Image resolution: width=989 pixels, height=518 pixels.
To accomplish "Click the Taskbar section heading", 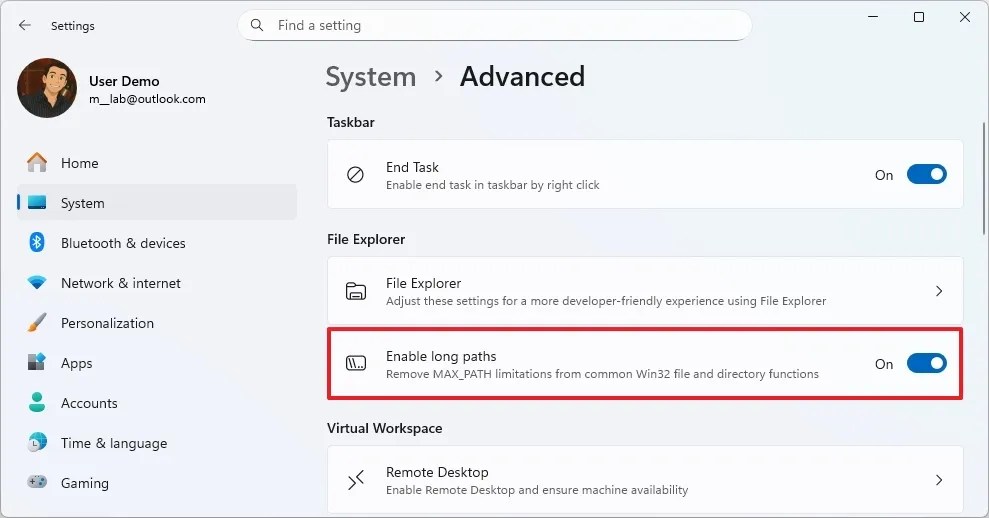I will click(x=351, y=122).
